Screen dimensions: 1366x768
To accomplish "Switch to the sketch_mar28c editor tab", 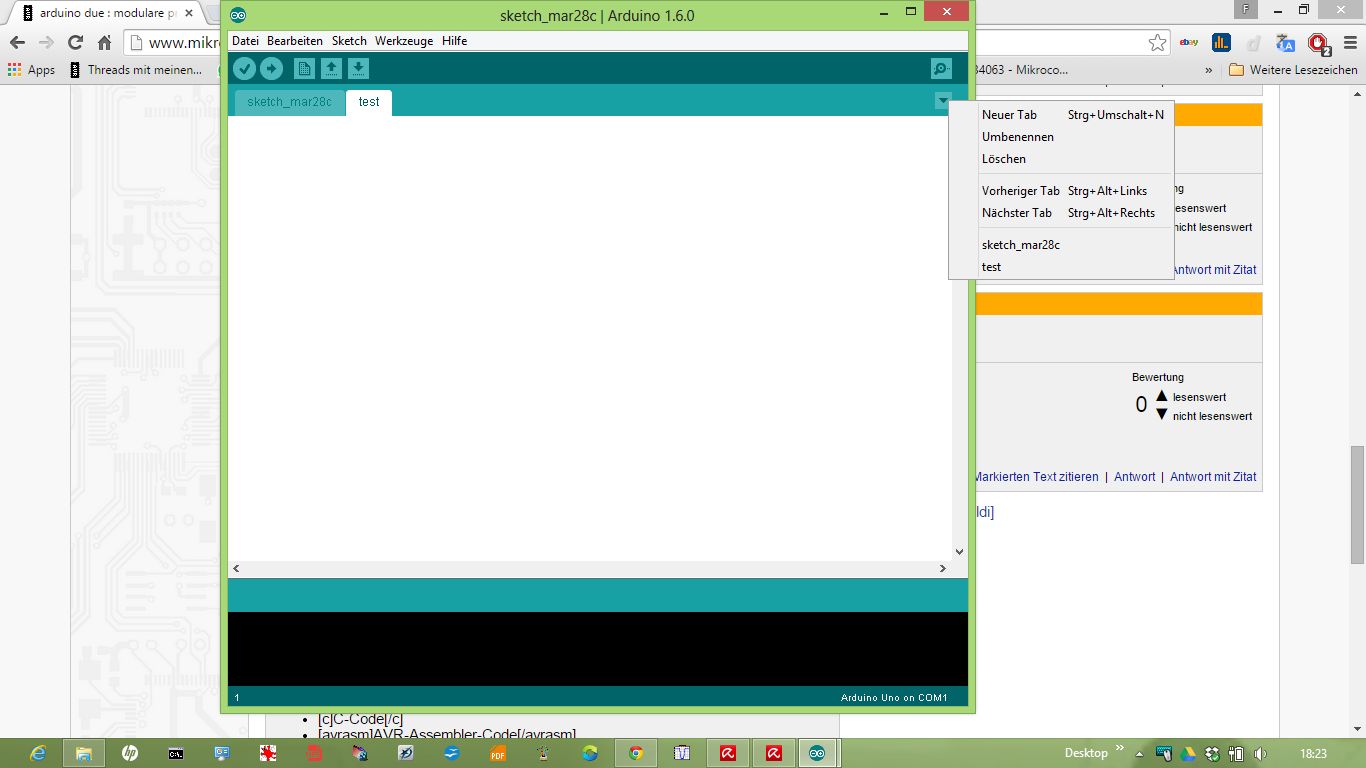I will coord(289,102).
